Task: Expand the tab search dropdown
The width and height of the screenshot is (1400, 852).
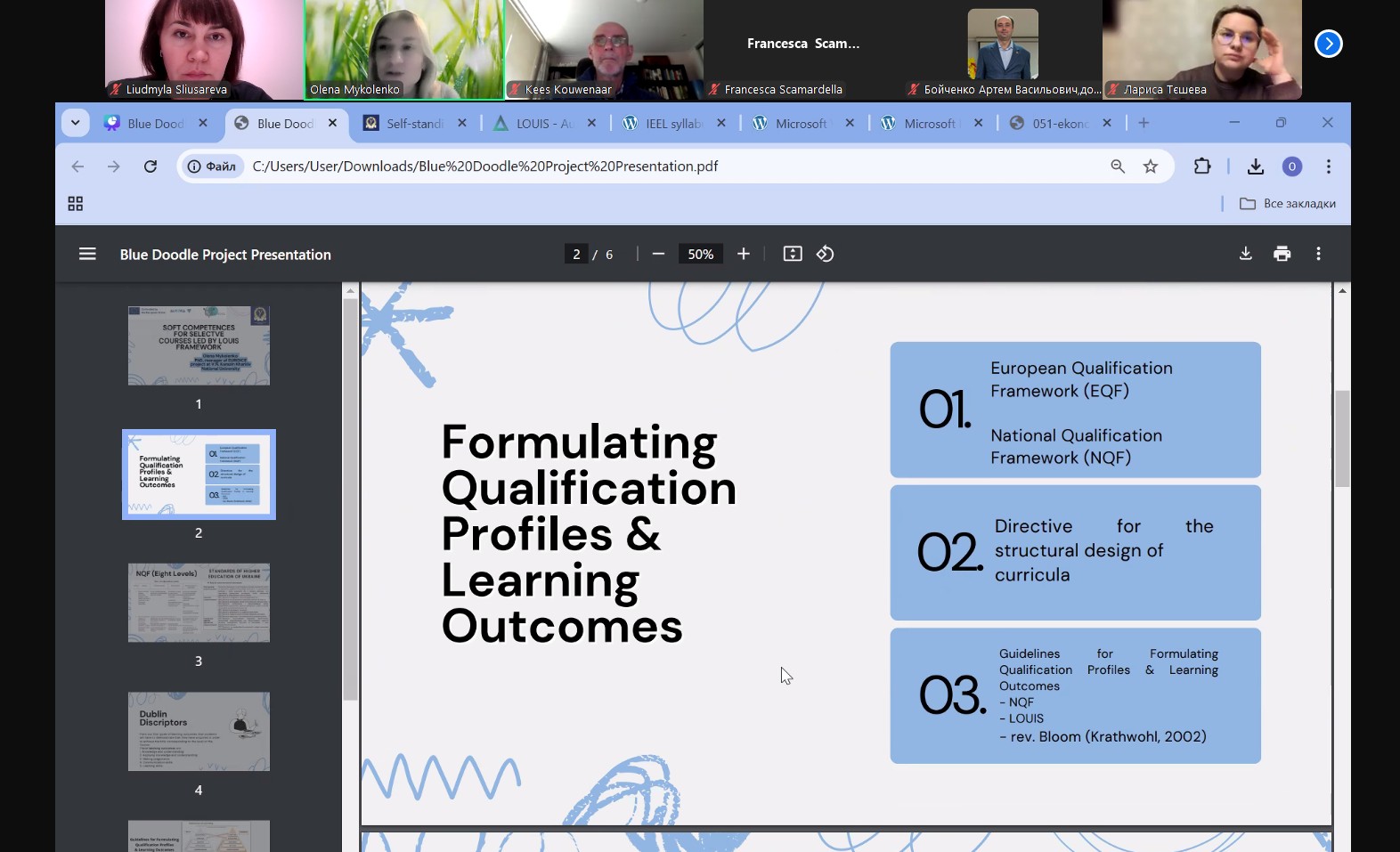Action: tap(76, 123)
